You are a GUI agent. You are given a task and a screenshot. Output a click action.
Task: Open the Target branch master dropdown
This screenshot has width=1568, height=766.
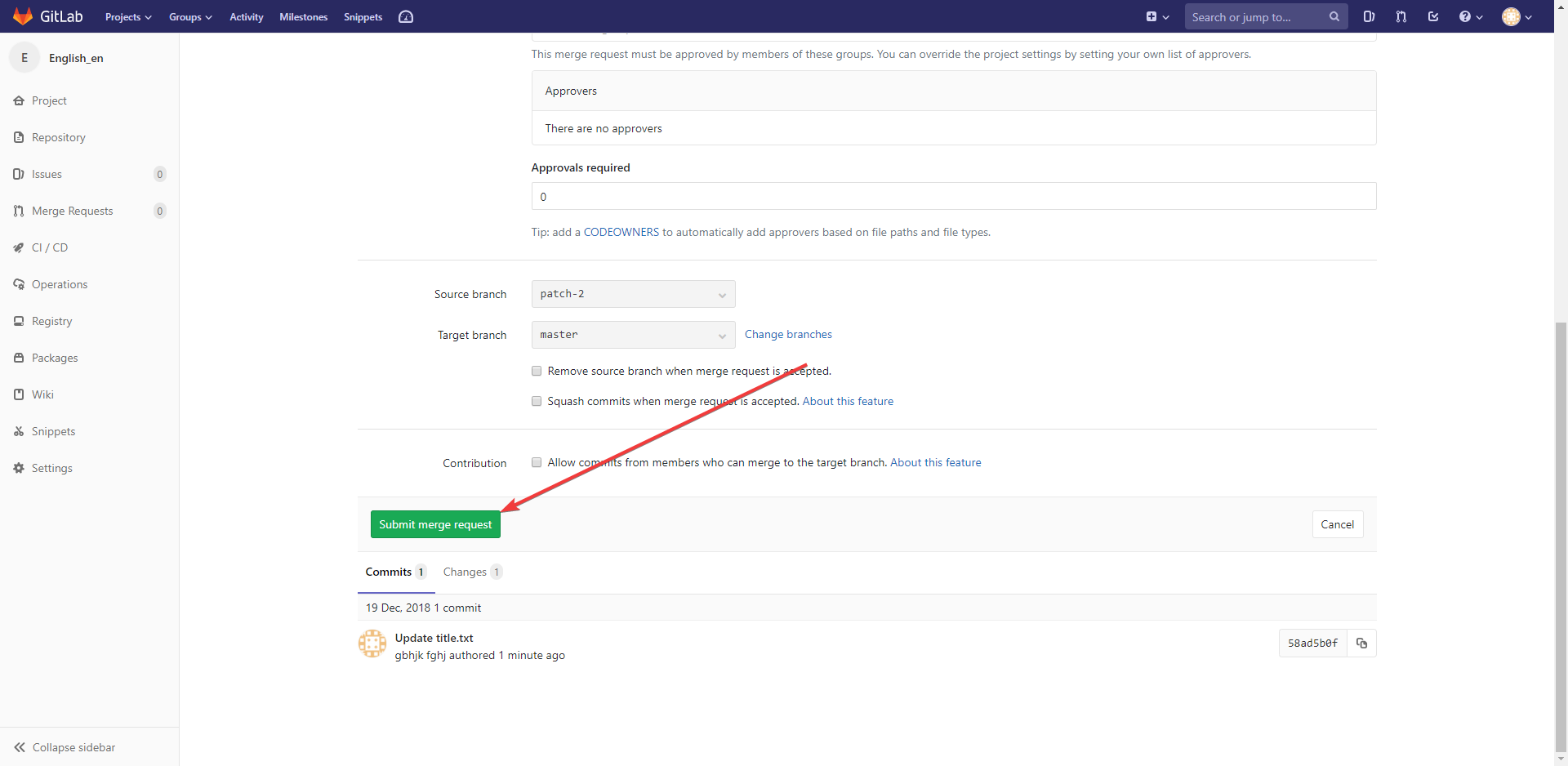pyautogui.click(x=633, y=335)
